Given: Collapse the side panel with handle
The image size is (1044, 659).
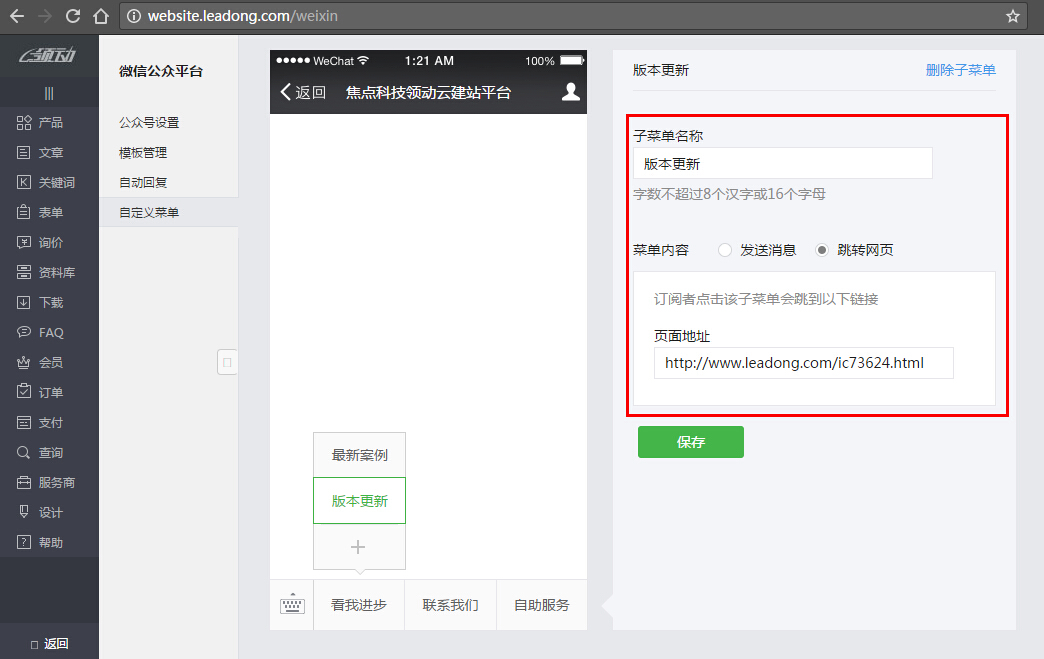Looking at the screenshot, I should pyautogui.click(x=227, y=362).
